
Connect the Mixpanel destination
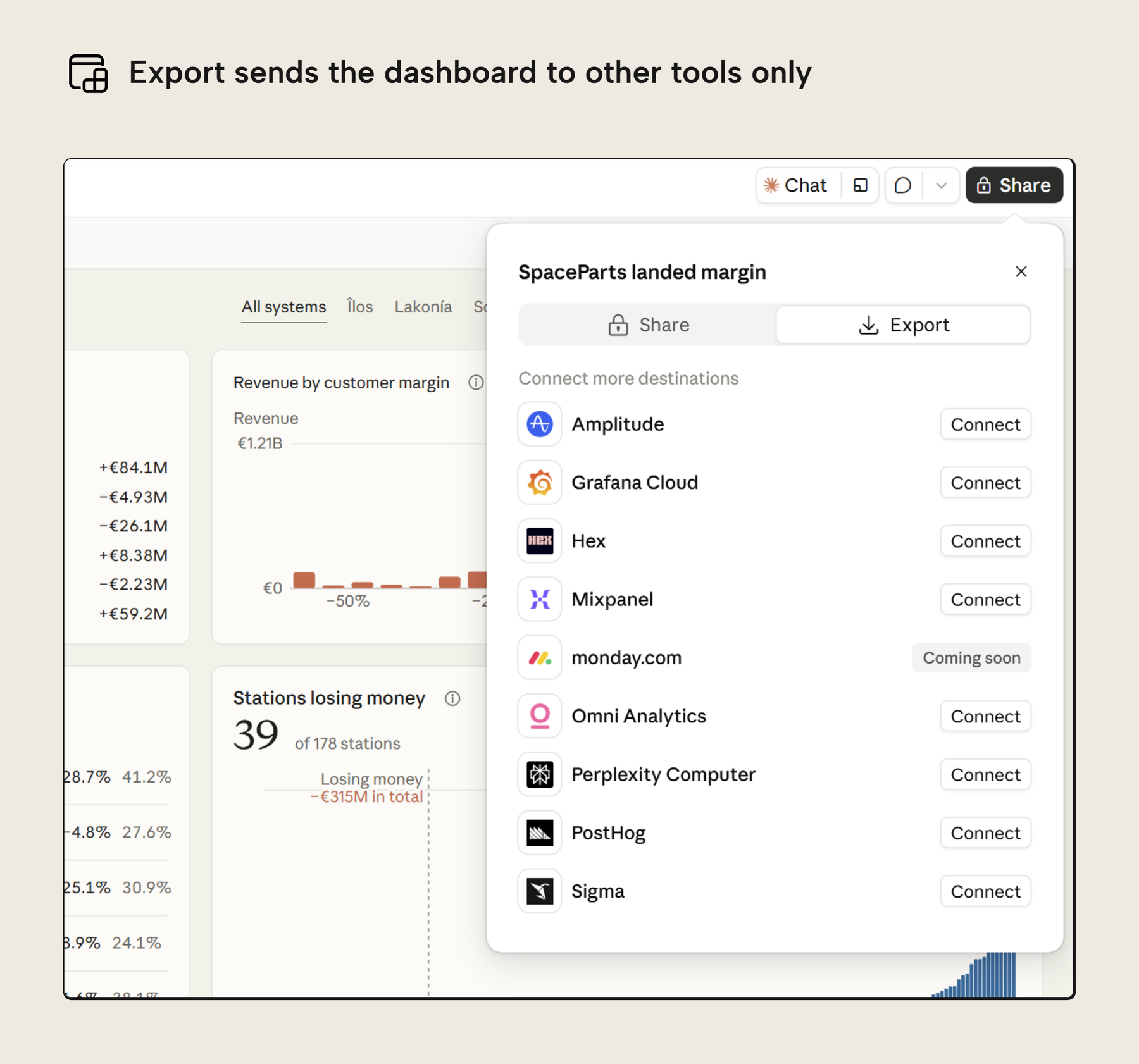[985, 599]
